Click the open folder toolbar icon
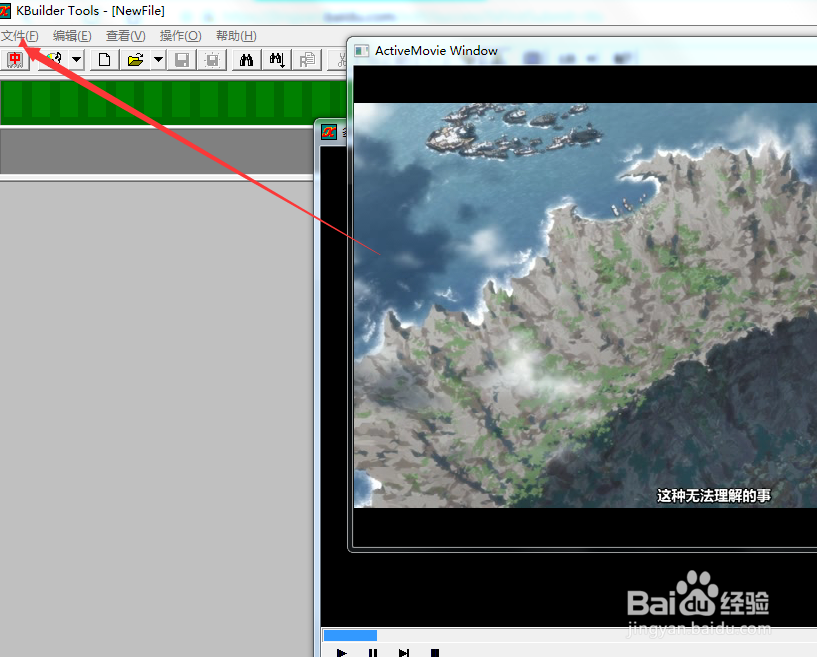The image size is (817, 657). pos(135,60)
